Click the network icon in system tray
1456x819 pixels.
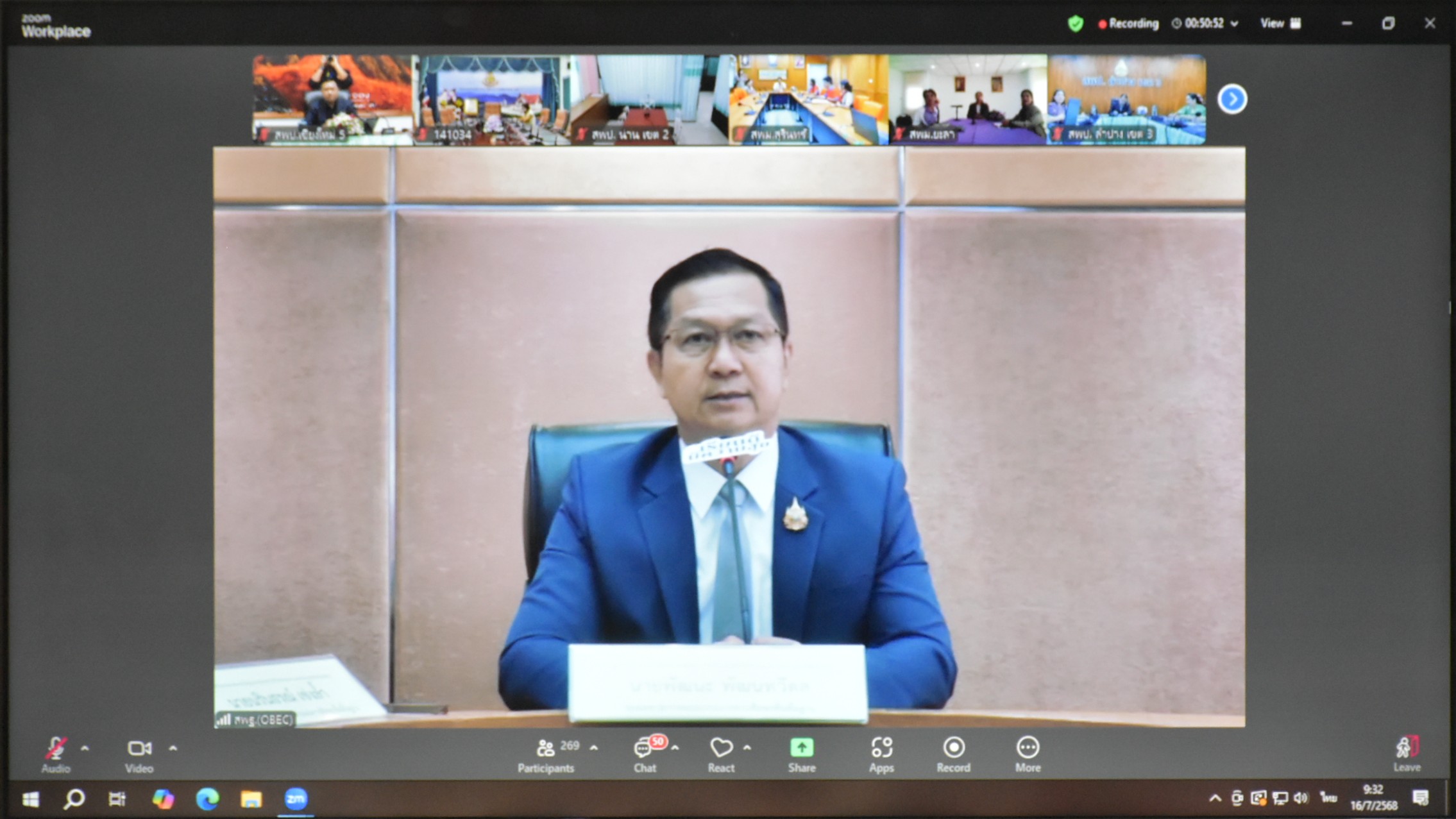coord(1280,798)
